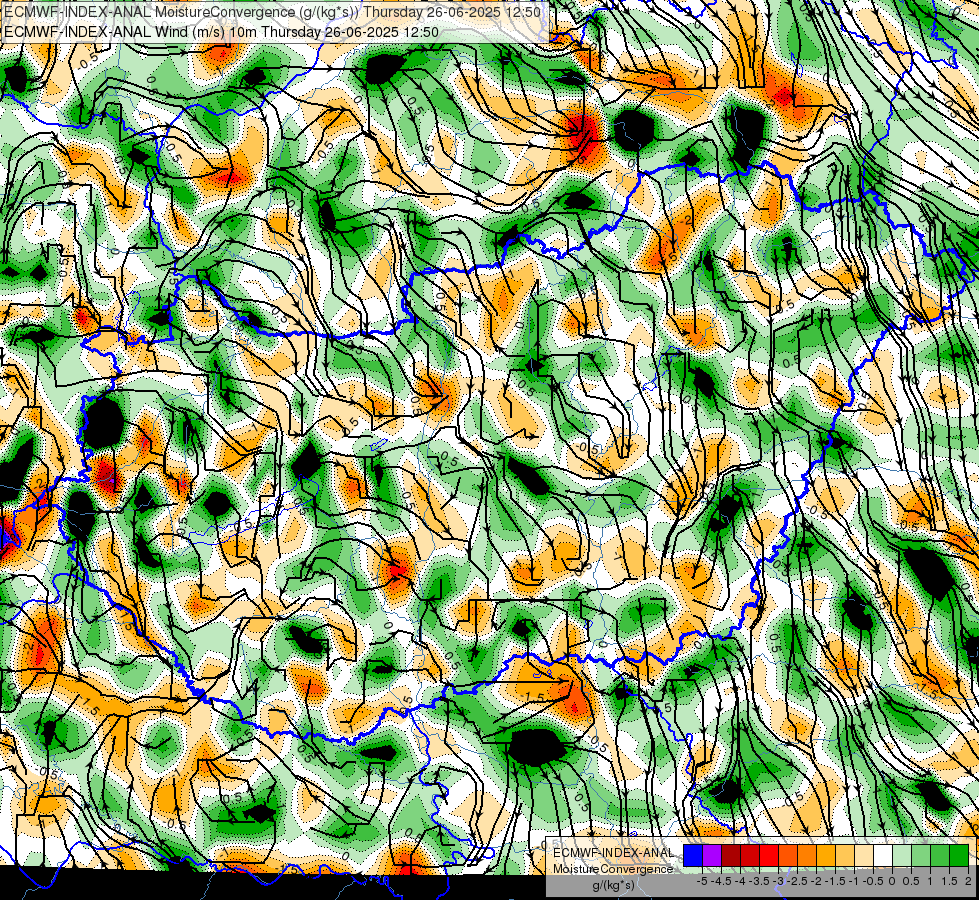Click the amber swatch between -2 and -1.5
This screenshot has width=979, height=900.
coord(826,856)
